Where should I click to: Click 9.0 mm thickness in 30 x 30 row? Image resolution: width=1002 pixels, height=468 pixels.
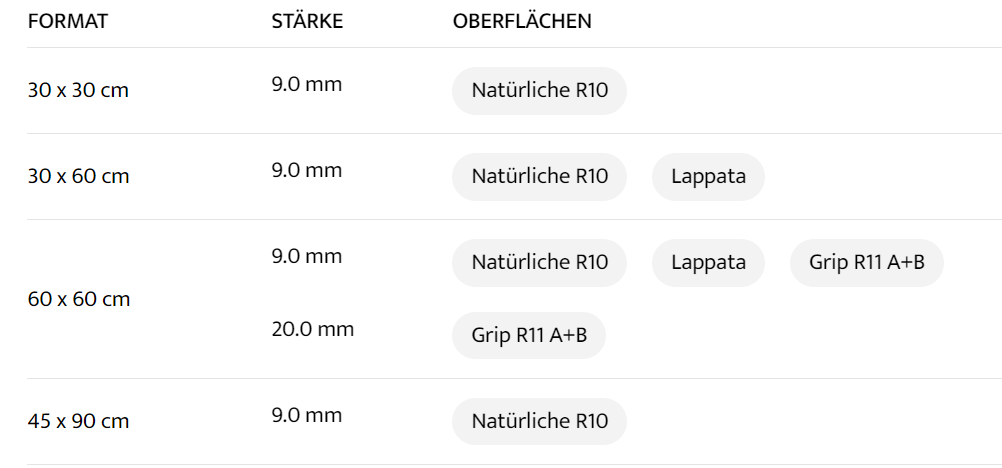point(306,85)
